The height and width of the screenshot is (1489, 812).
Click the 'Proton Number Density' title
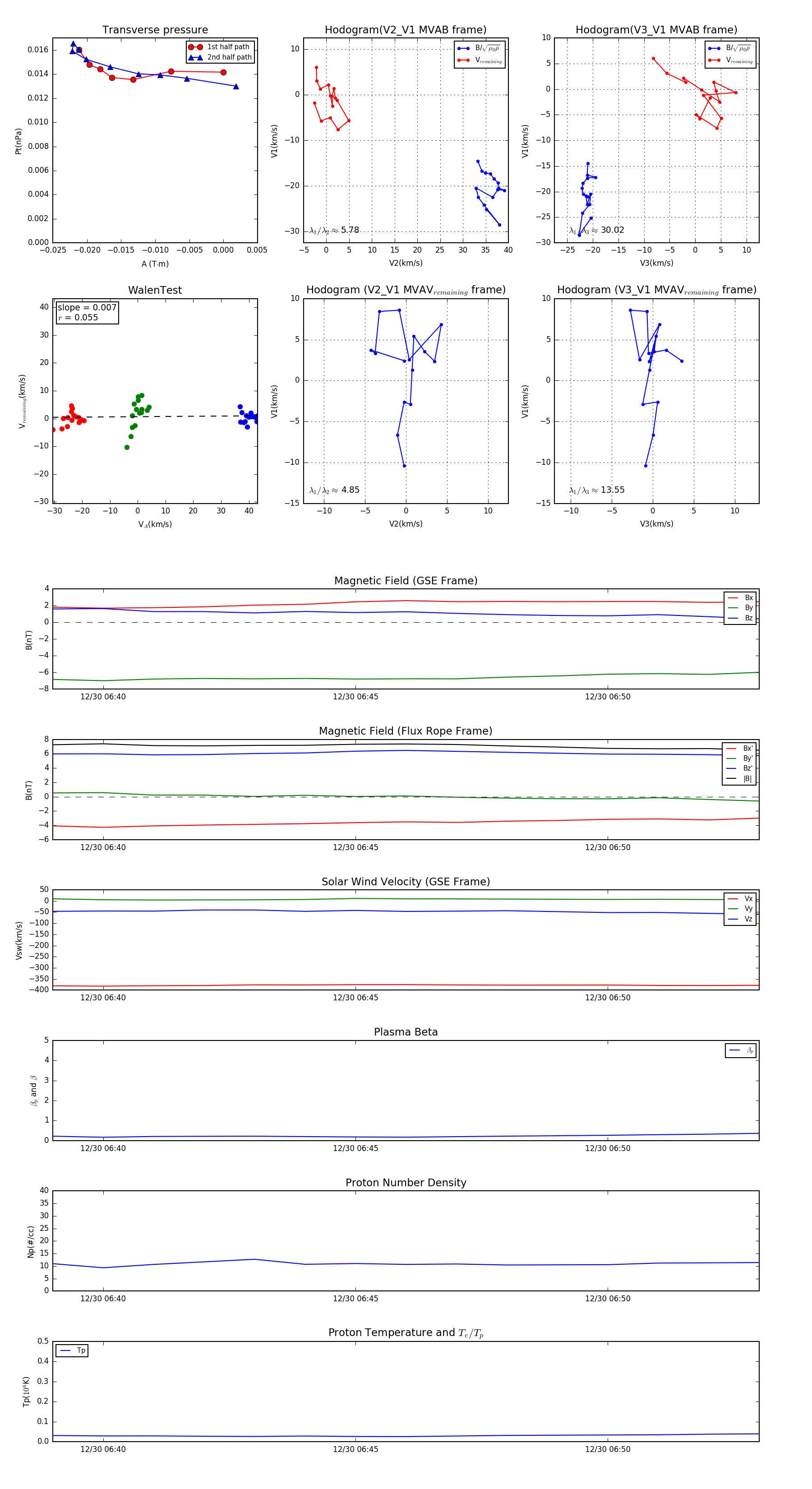[x=406, y=1183]
